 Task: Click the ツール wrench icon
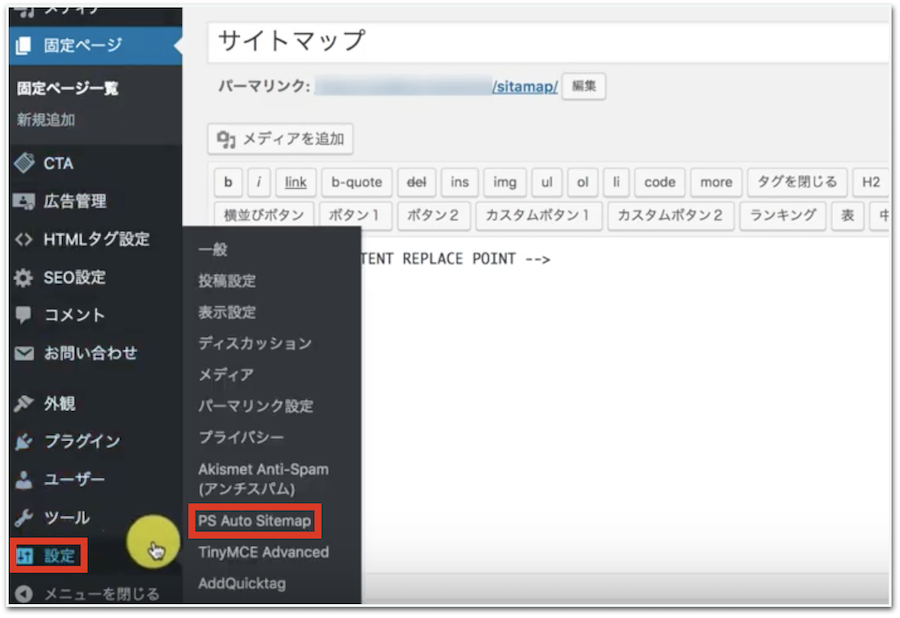(24, 518)
